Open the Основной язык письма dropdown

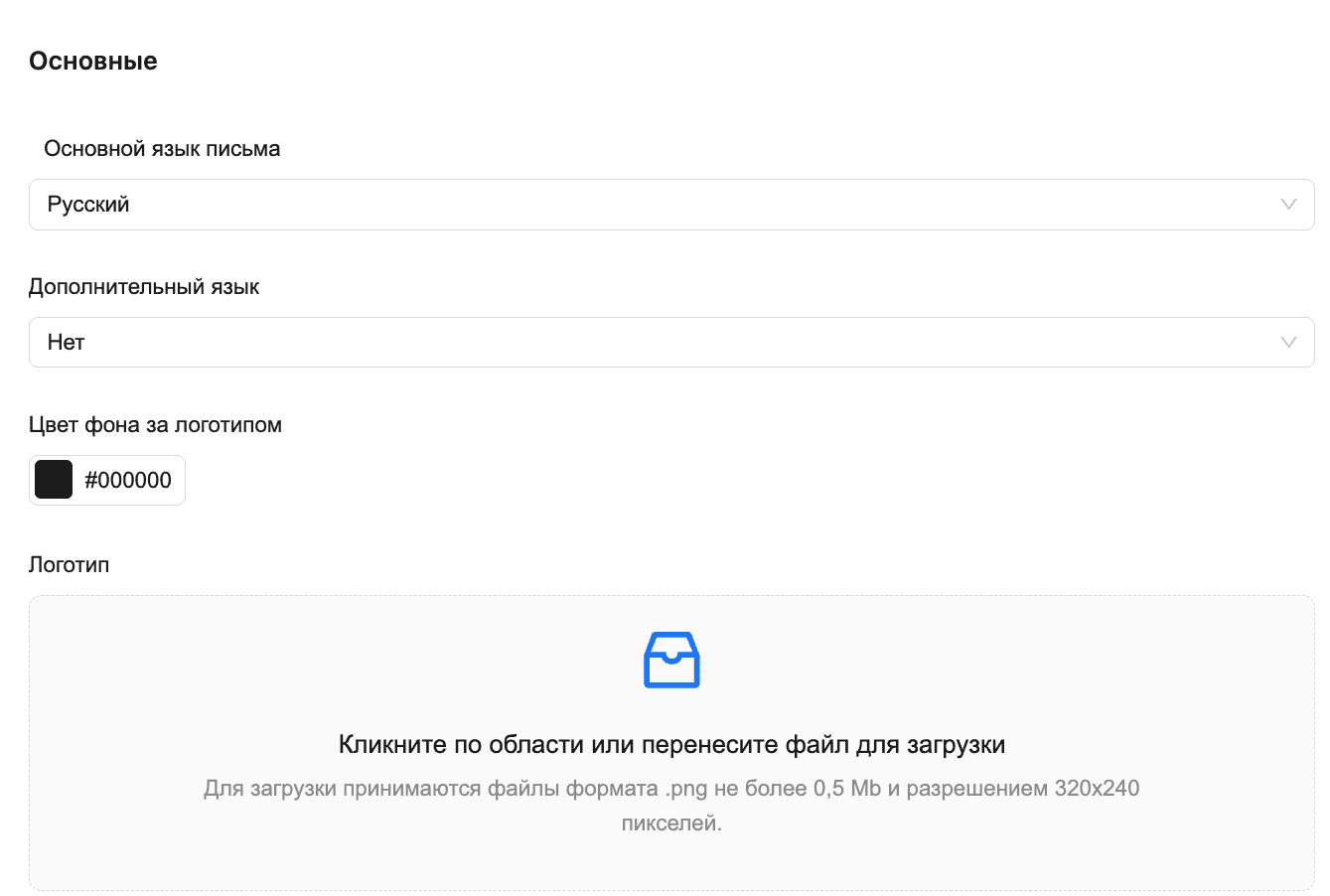tap(671, 205)
